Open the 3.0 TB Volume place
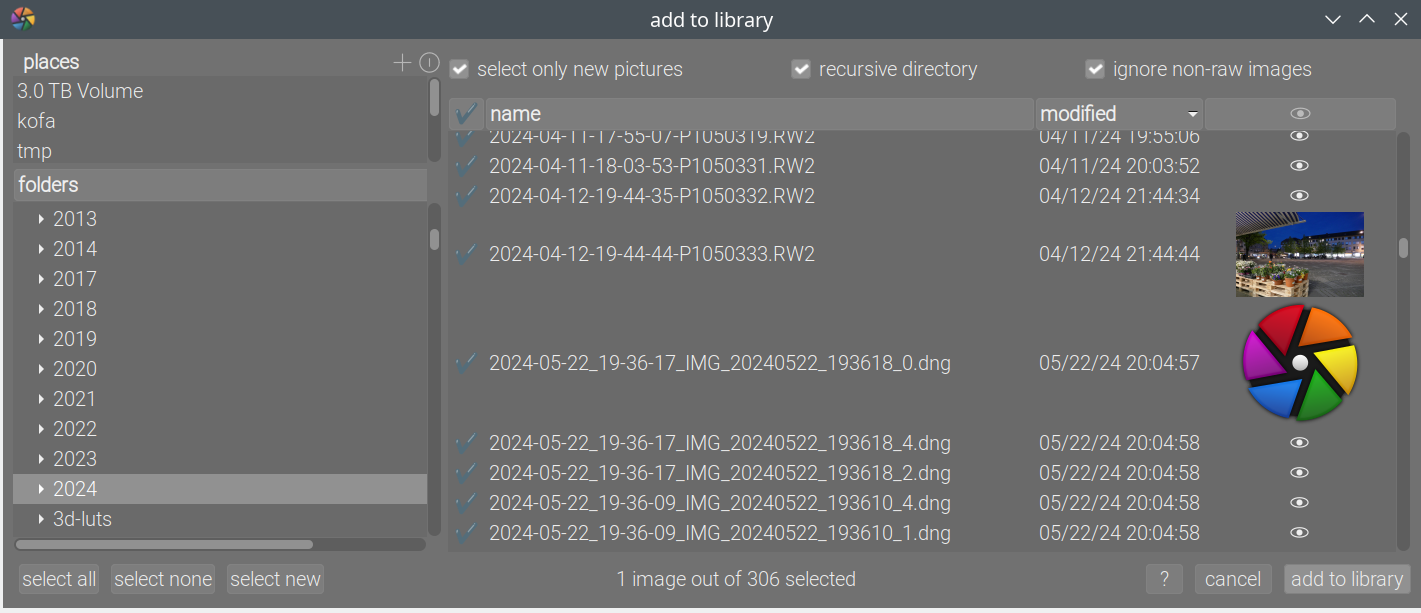The width and height of the screenshot is (1421, 613). (80, 91)
